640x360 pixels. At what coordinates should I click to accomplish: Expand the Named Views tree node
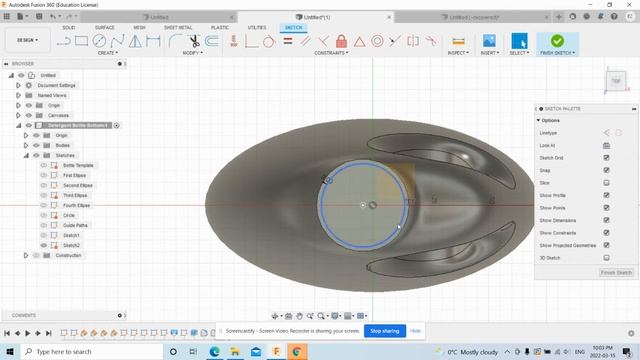point(18,95)
